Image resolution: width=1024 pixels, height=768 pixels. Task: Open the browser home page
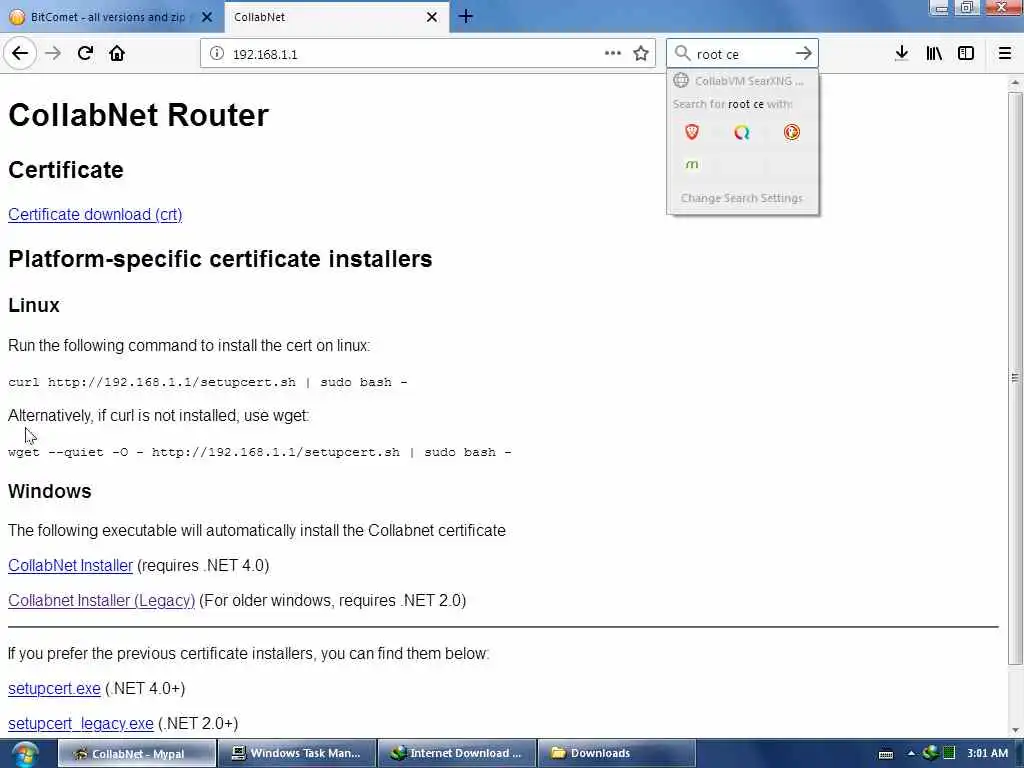click(x=117, y=54)
